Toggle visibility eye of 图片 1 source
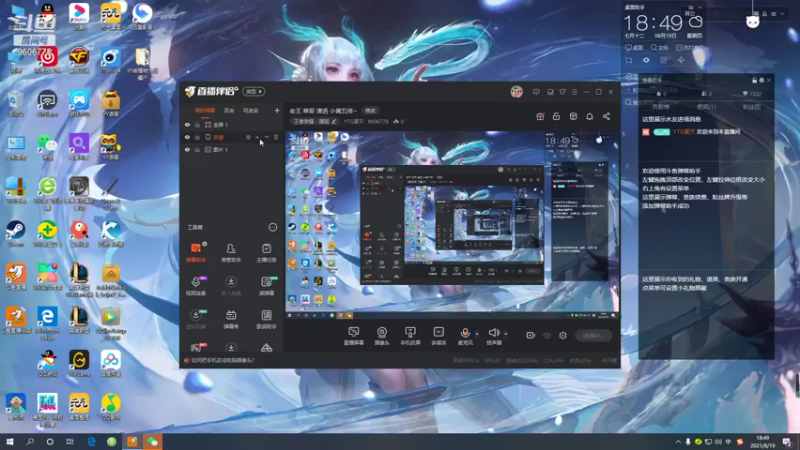Viewport: 800px width, 450px height. [187, 149]
